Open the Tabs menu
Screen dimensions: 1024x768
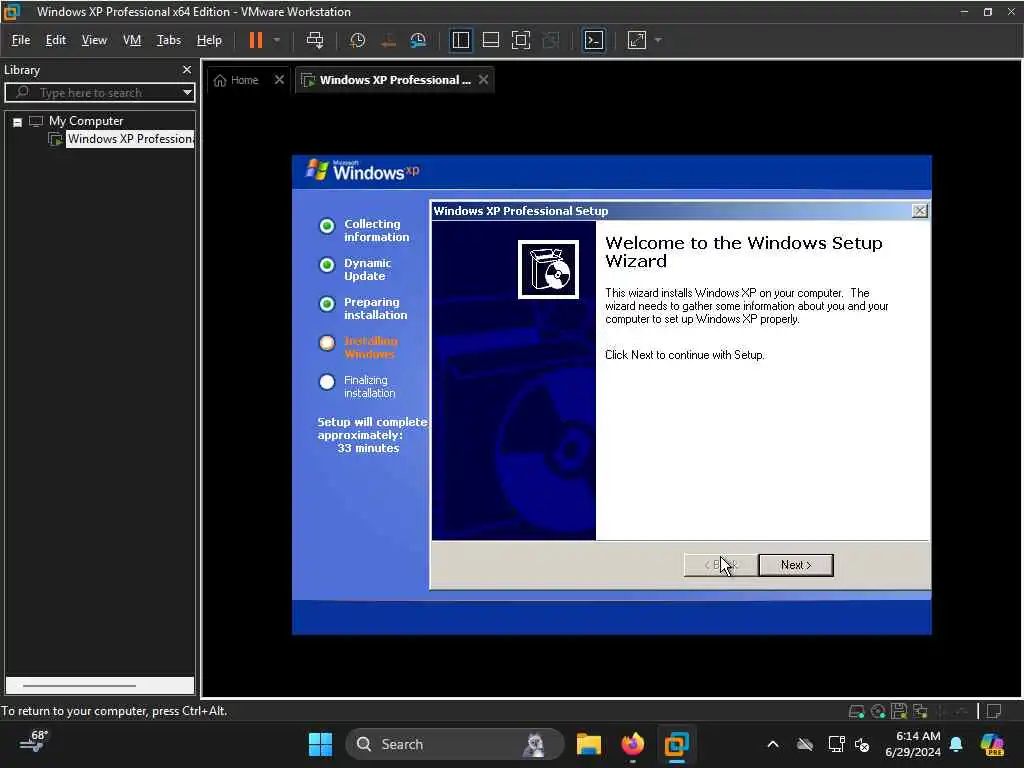click(x=168, y=40)
